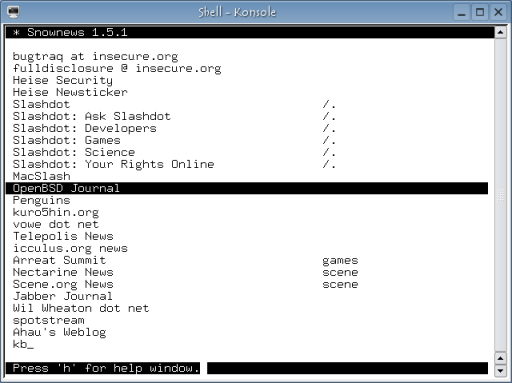Close the Shell - Konsole window
512x383 pixels.
[498, 12]
